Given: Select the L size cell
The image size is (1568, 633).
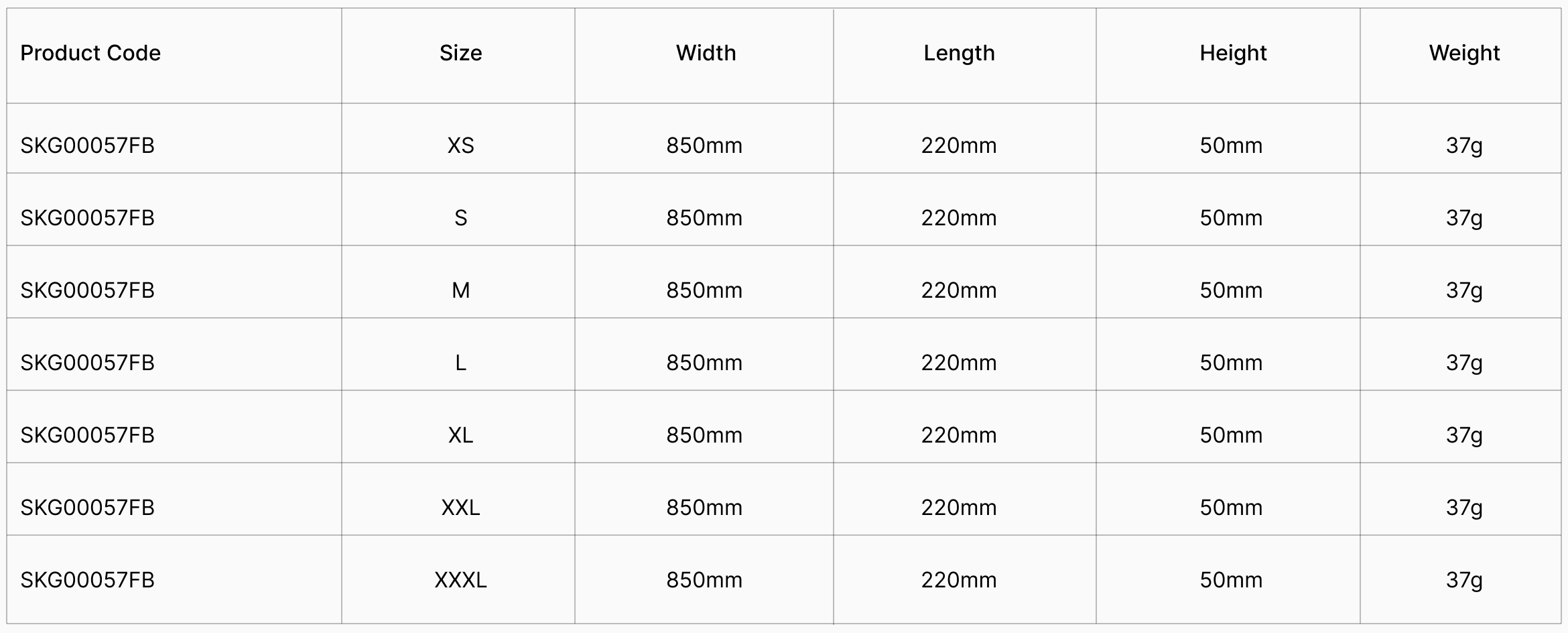Looking at the screenshot, I should [460, 363].
